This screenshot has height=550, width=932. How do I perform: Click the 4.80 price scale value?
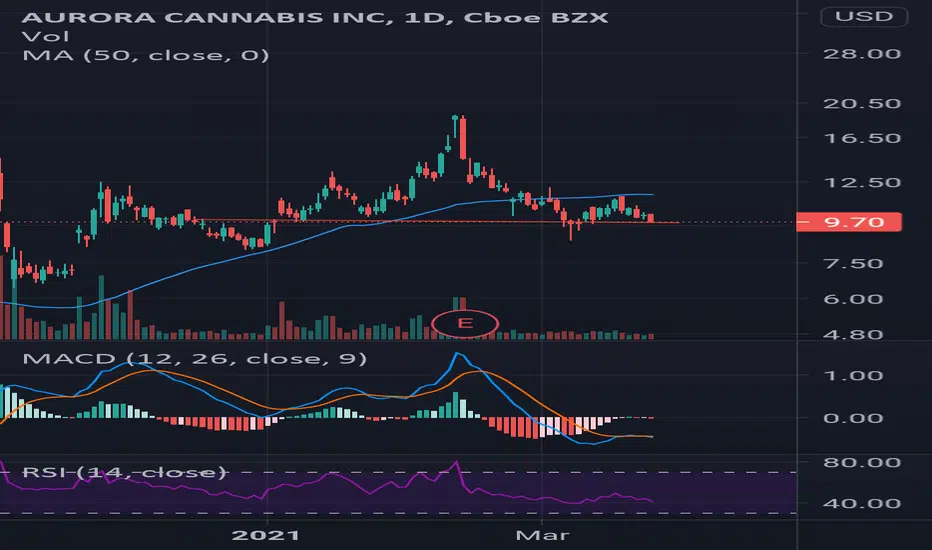coord(853,334)
